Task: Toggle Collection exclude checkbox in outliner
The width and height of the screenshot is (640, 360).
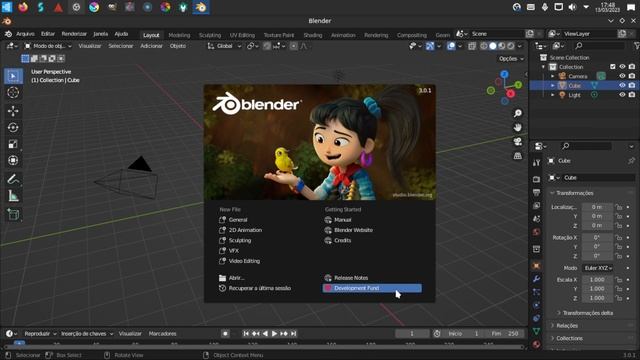Action: tap(613, 67)
